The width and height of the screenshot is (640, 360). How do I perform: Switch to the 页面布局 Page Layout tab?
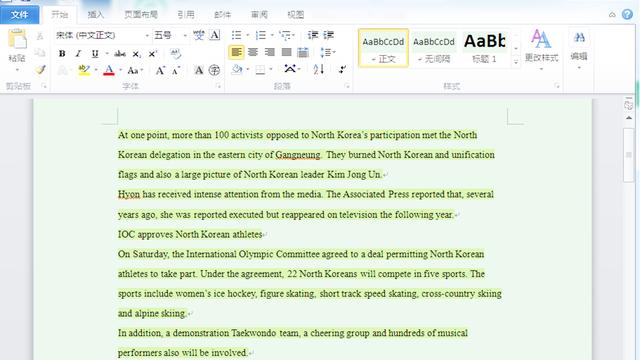pyautogui.click(x=141, y=15)
